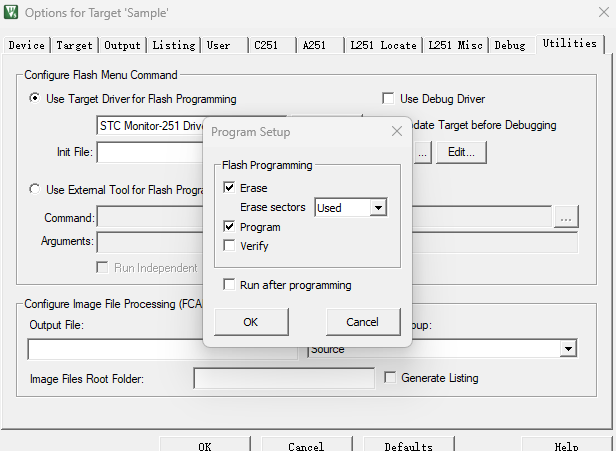Click the Edit... button
Viewport: 616px width, 451px height.
coord(461,152)
